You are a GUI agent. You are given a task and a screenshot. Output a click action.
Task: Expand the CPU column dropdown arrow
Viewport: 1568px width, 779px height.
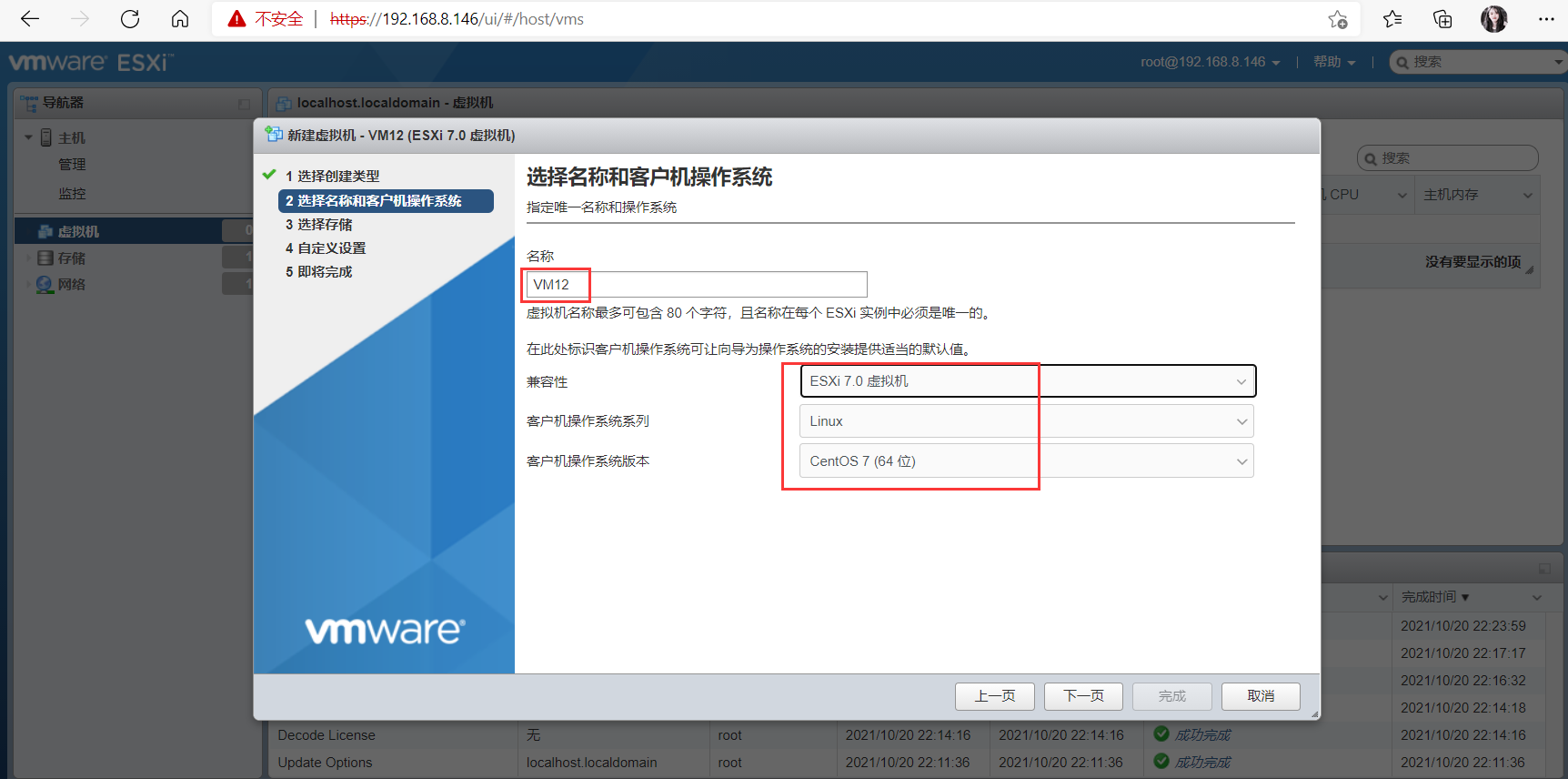click(1402, 195)
